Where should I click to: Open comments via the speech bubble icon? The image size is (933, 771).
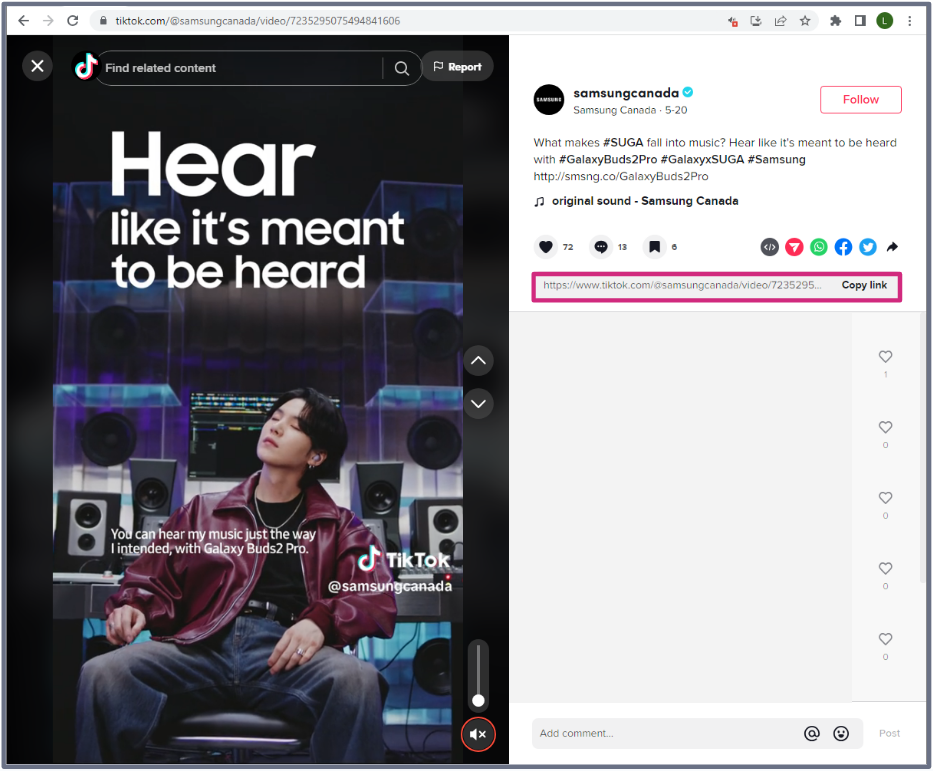click(x=601, y=246)
